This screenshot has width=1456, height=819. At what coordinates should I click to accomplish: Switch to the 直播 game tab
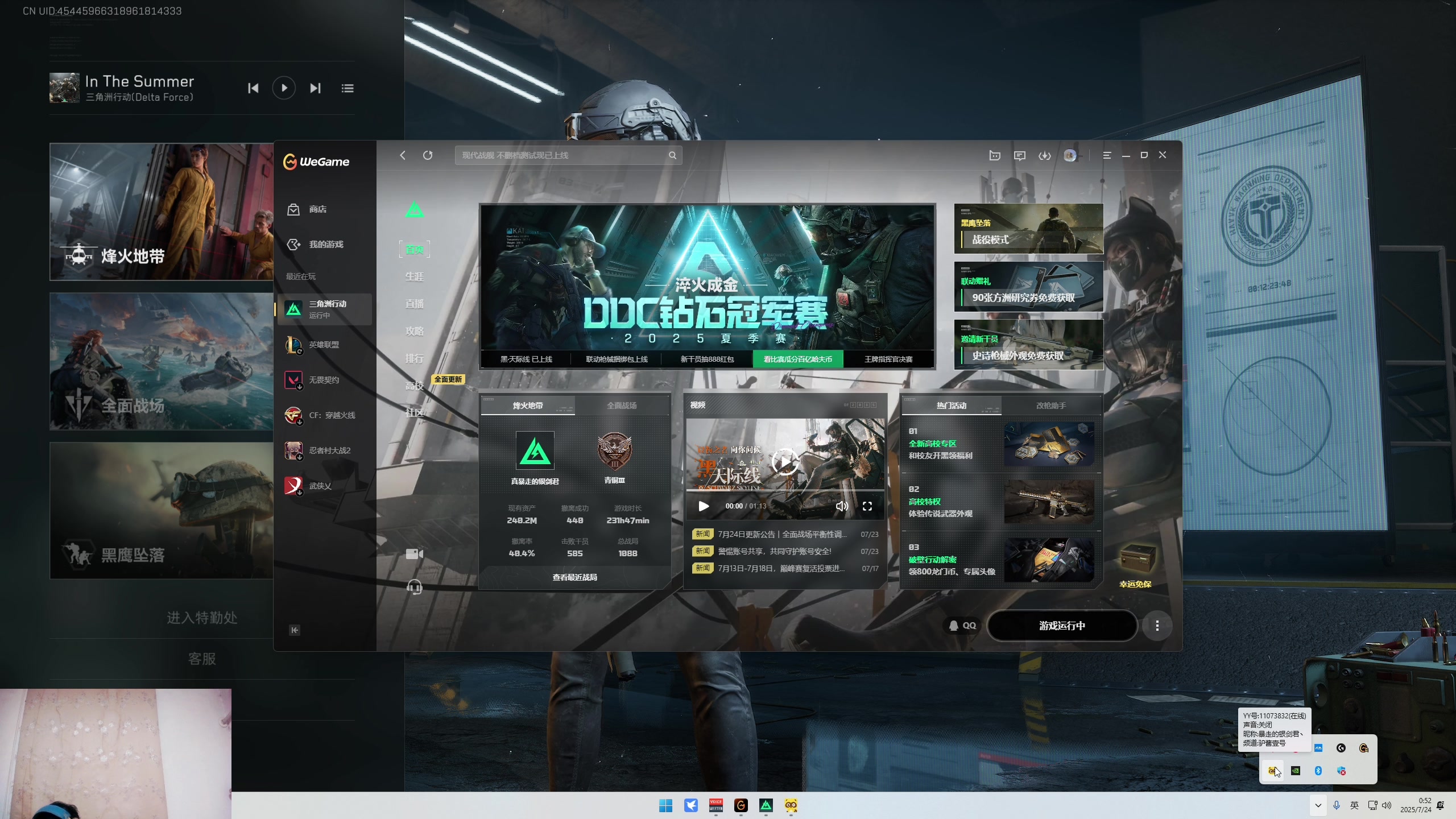point(415,304)
